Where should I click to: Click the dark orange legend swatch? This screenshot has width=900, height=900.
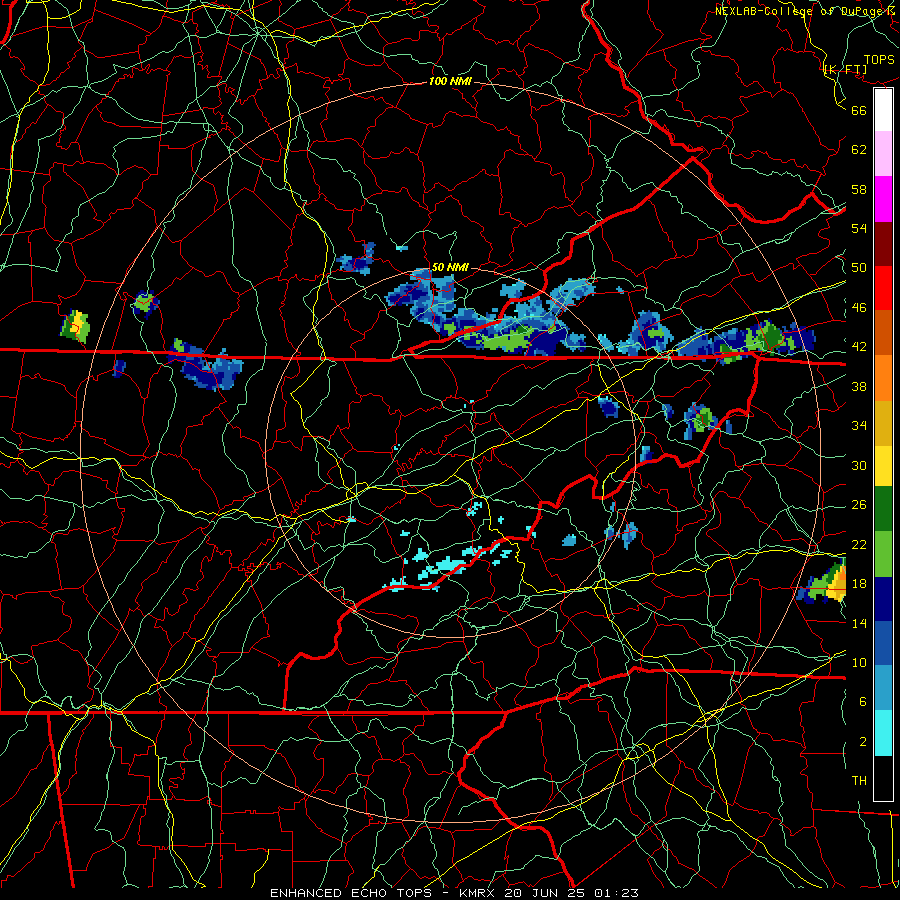[883, 332]
